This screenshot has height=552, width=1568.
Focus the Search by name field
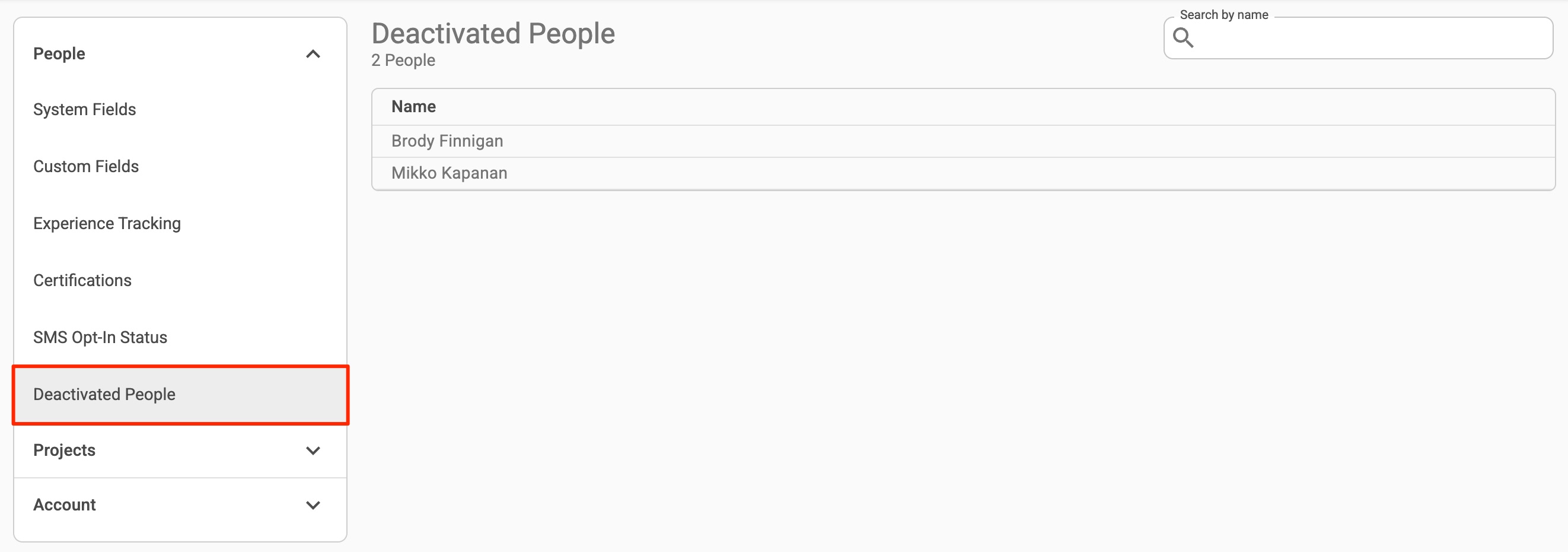[x=1369, y=39]
